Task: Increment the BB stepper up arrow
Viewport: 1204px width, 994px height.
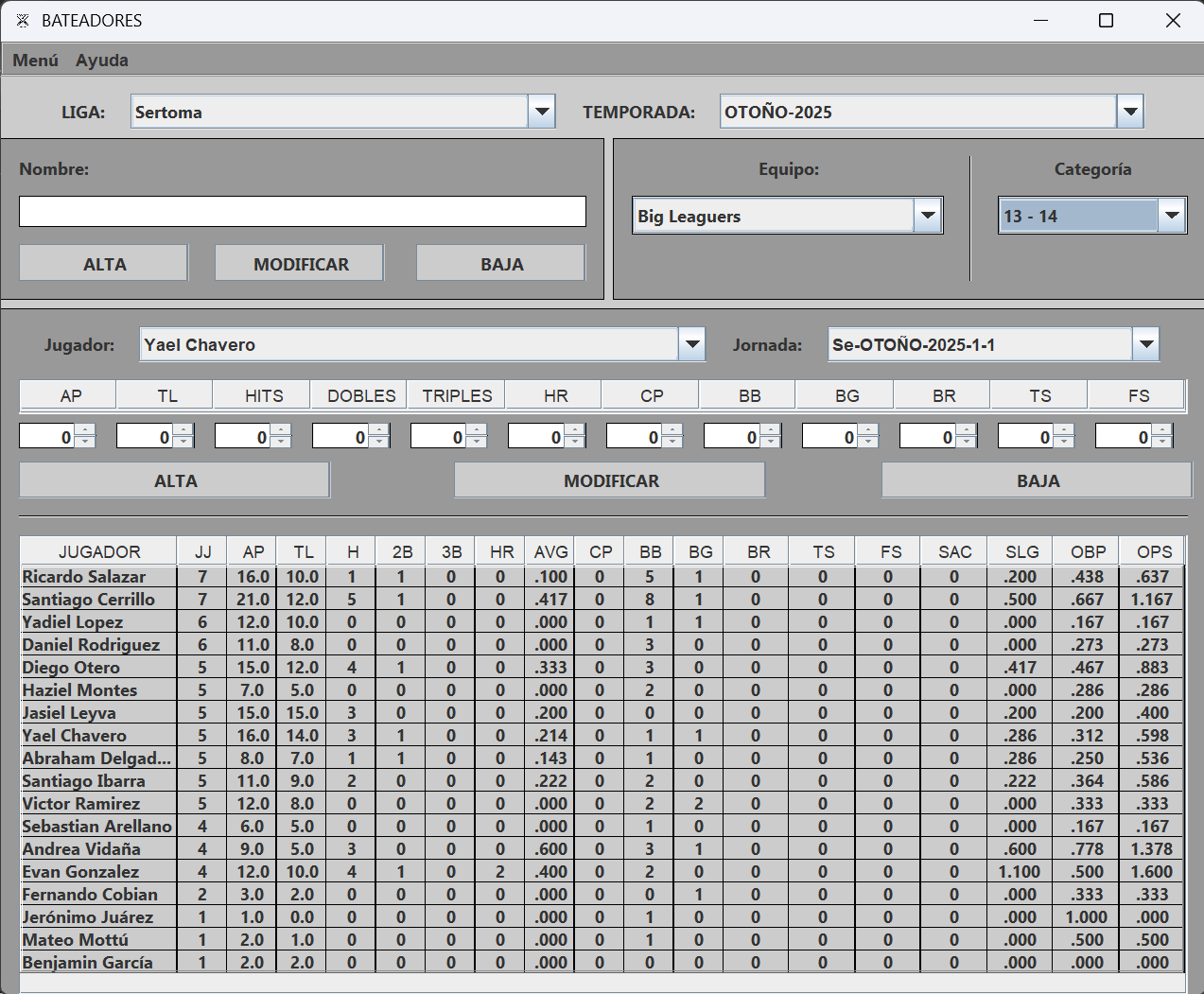Action: (771, 430)
